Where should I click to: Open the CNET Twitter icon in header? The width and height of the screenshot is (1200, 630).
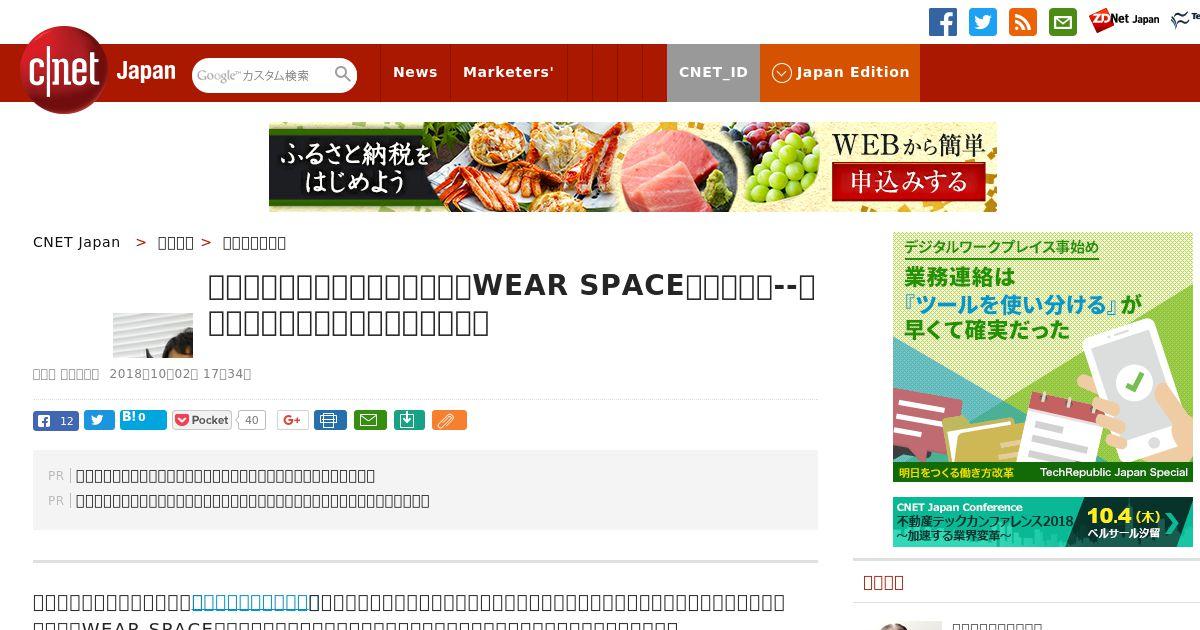click(983, 22)
